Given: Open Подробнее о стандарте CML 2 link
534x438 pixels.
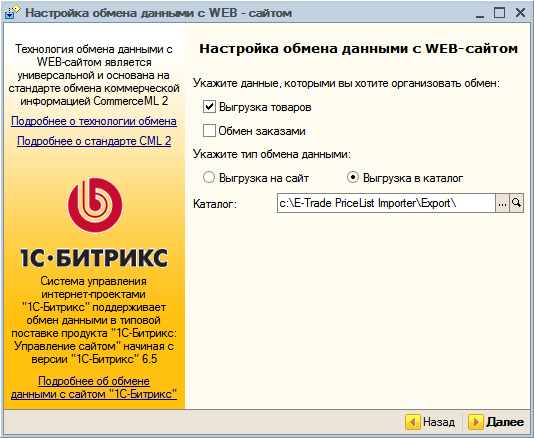Looking at the screenshot, I should tap(94, 141).
